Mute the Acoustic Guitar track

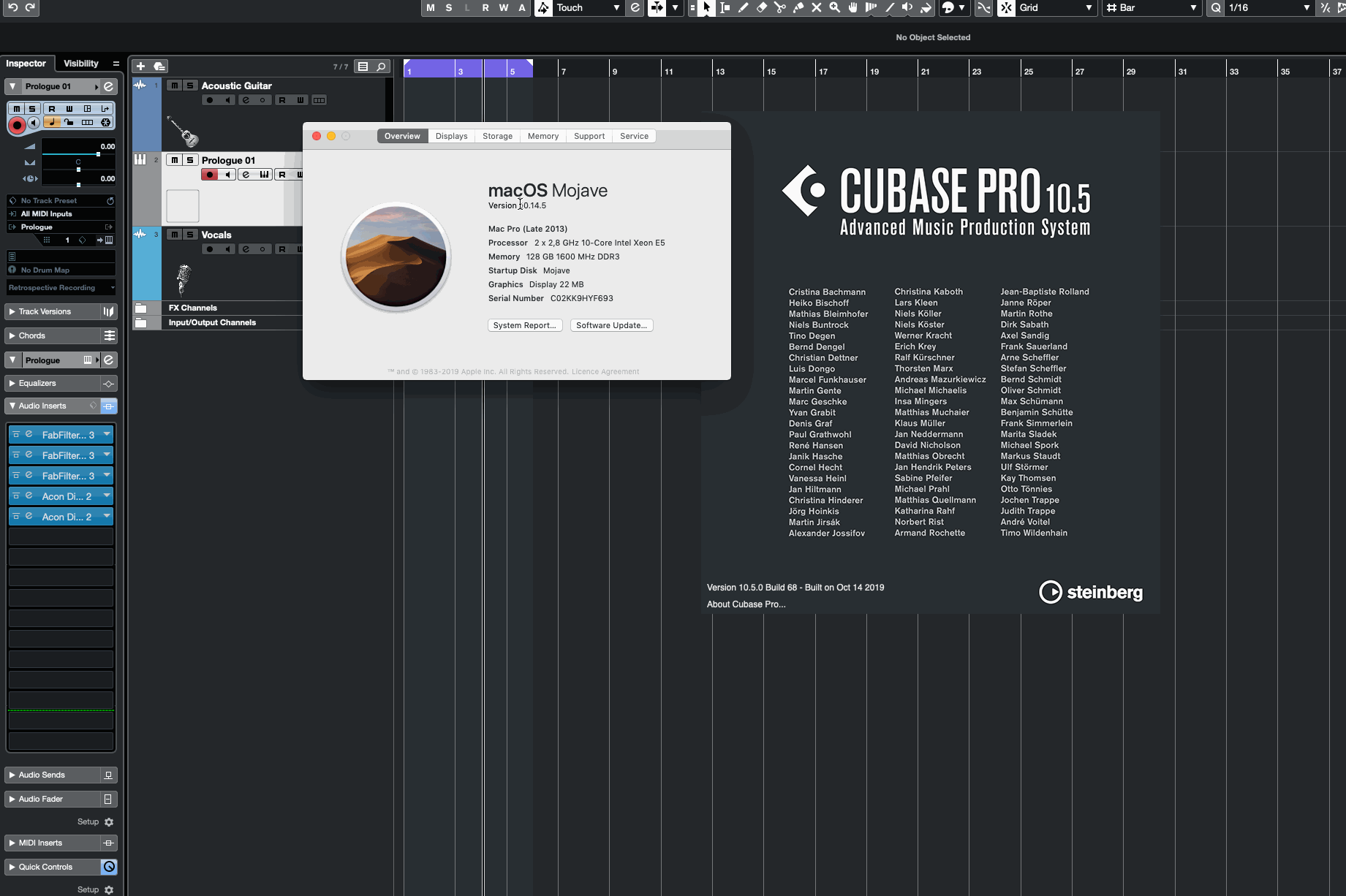tap(175, 86)
